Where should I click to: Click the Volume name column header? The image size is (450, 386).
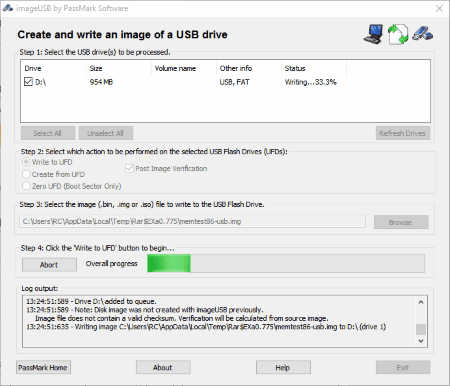184,68
